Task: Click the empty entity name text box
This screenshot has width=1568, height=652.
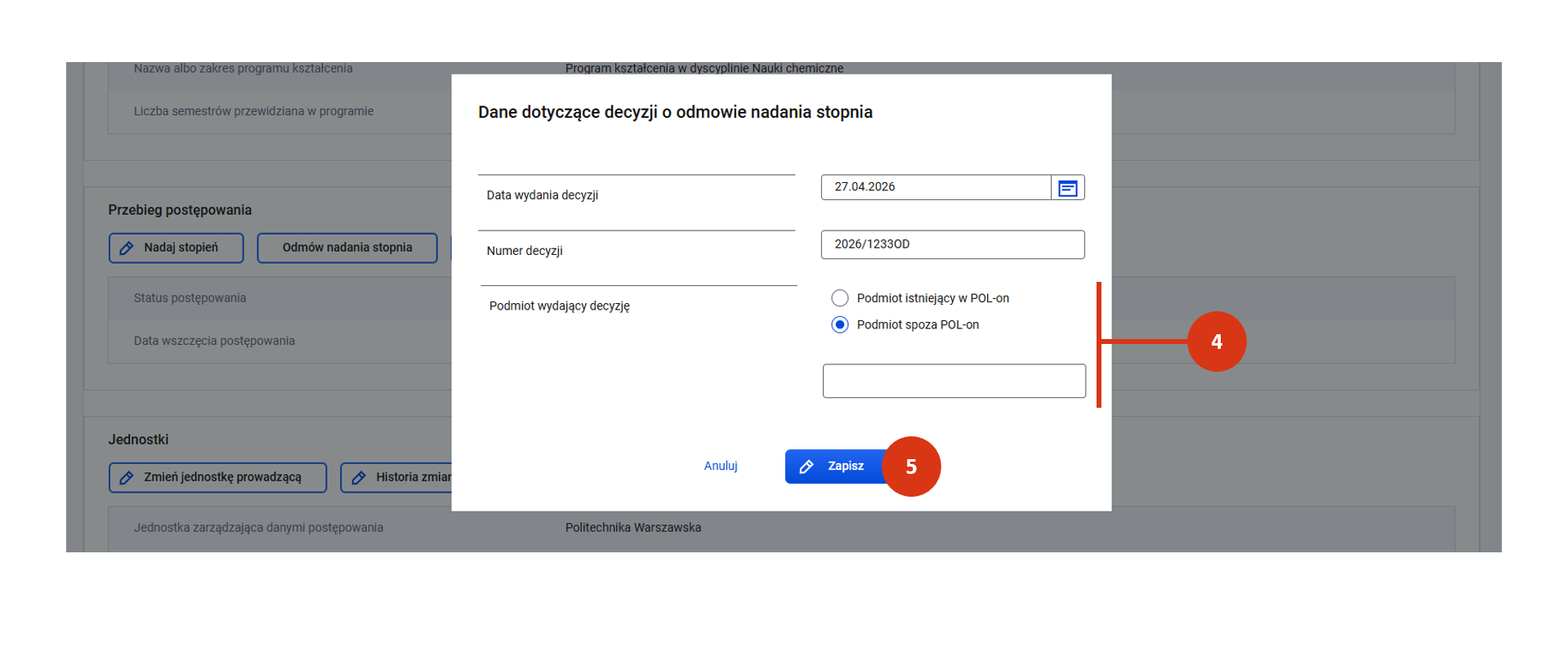Action: pos(954,382)
